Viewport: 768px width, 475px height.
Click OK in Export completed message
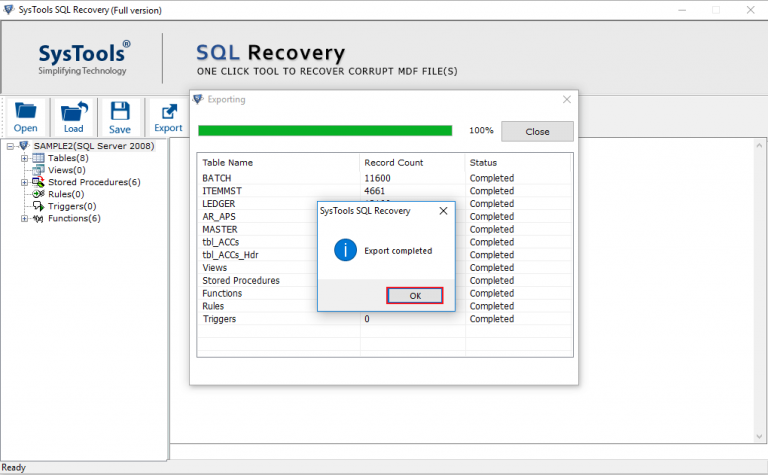tap(415, 296)
